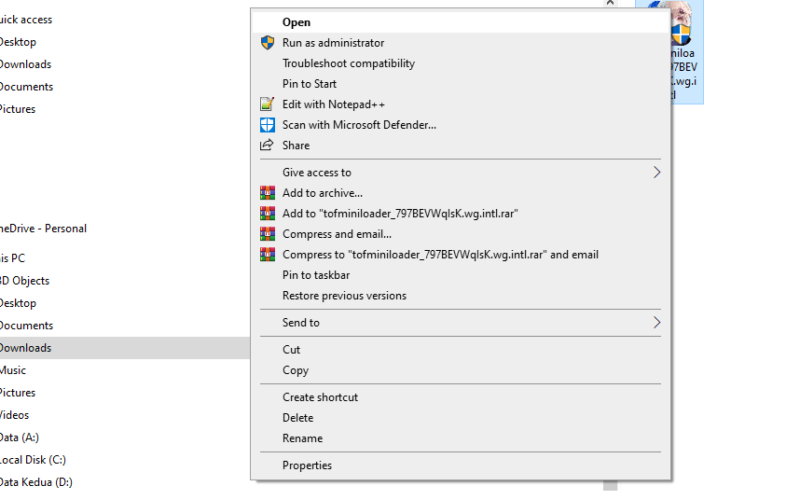Select Restore previous versions
800x500 pixels.
[460, 295]
